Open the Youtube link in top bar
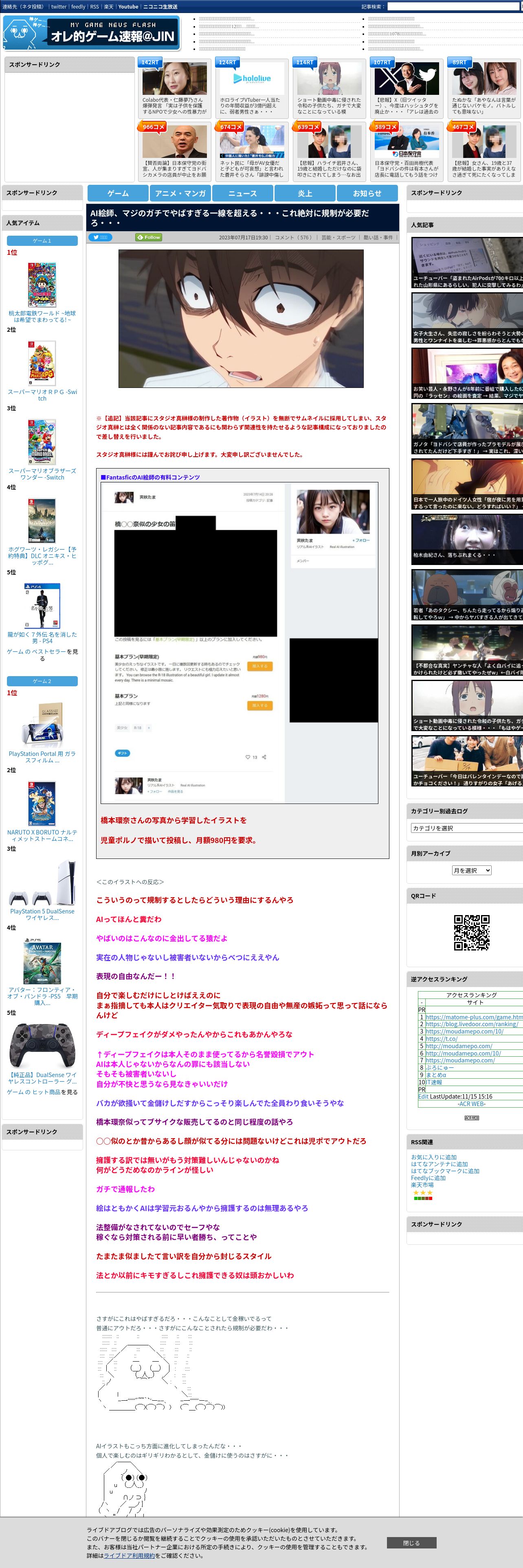523x1568 pixels. tap(128, 7)
